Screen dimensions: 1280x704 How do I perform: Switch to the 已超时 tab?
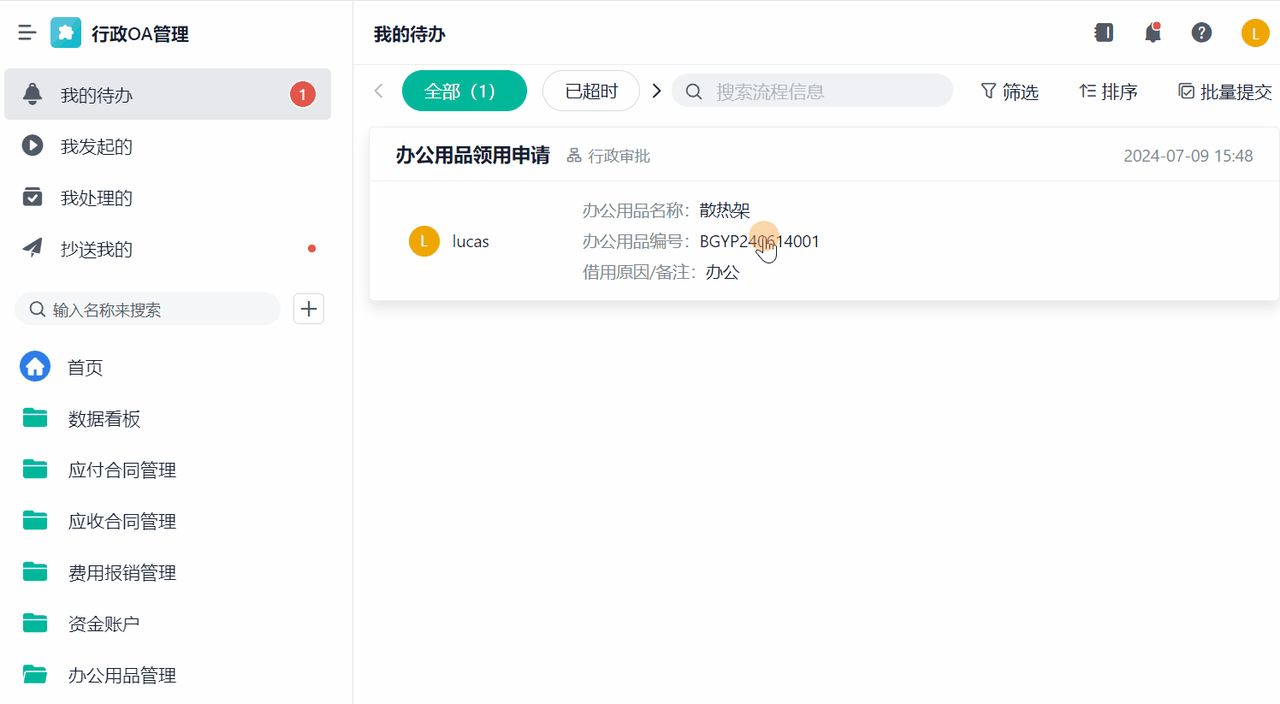(x=590, y=90)
